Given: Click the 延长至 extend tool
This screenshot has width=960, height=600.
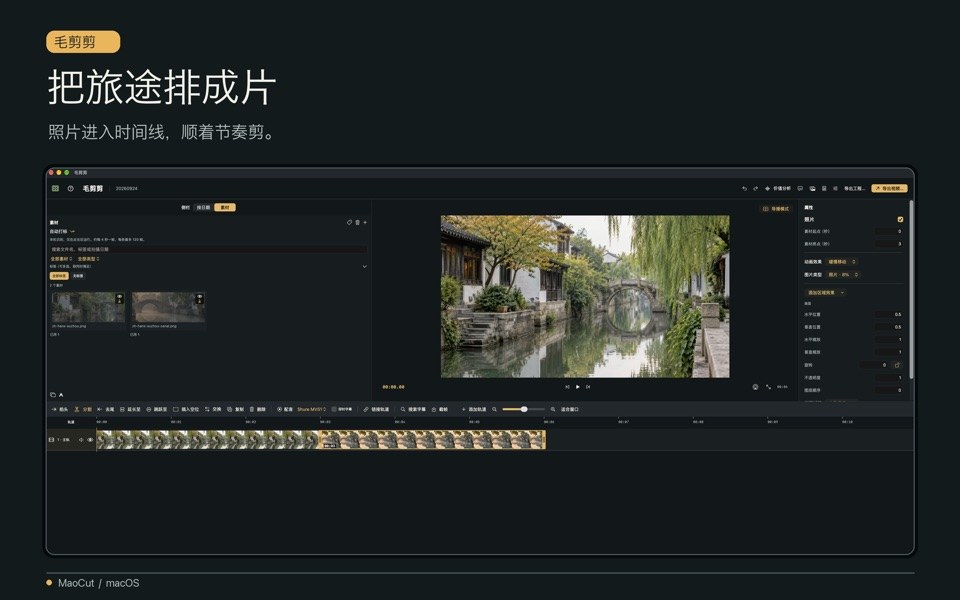Looking at the screenshot, I should pyautogui.click(x=130, y=409).
